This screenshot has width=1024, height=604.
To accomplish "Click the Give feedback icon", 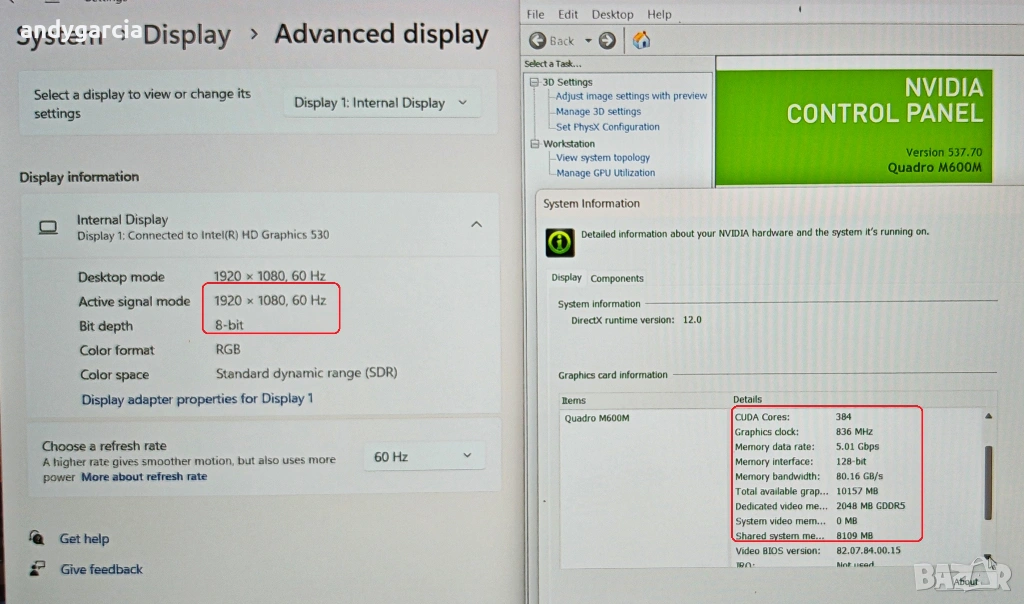I will [37, 568].
